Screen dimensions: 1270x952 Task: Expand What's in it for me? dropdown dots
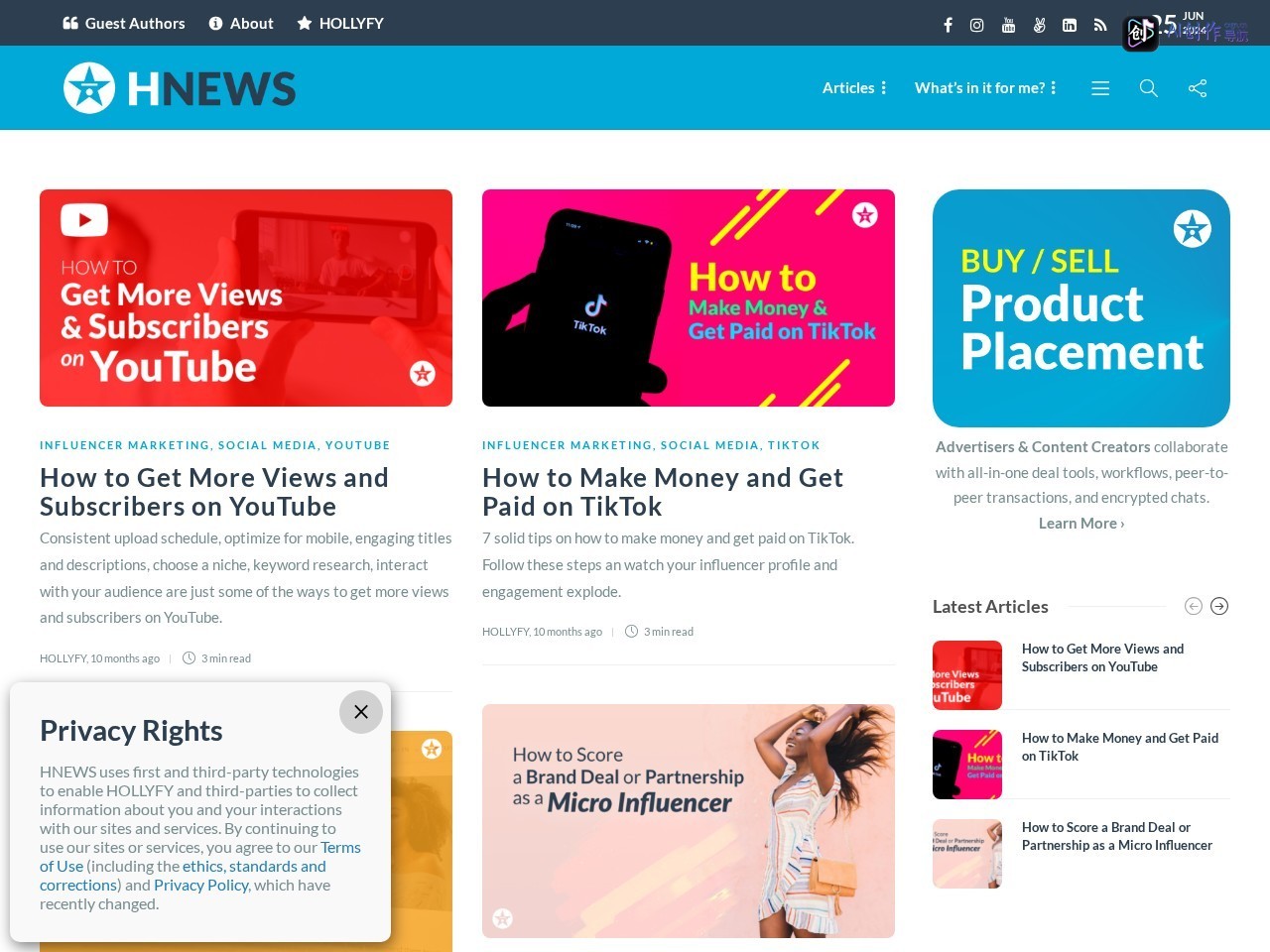pos(1054,87)
